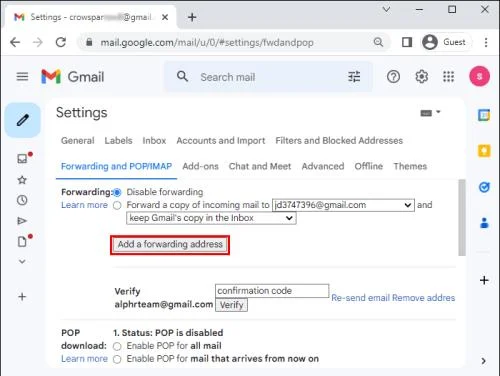500x376 pixels.
Task: Open input tools dropdown in Settings header
Action: click(x=430, y=113)
